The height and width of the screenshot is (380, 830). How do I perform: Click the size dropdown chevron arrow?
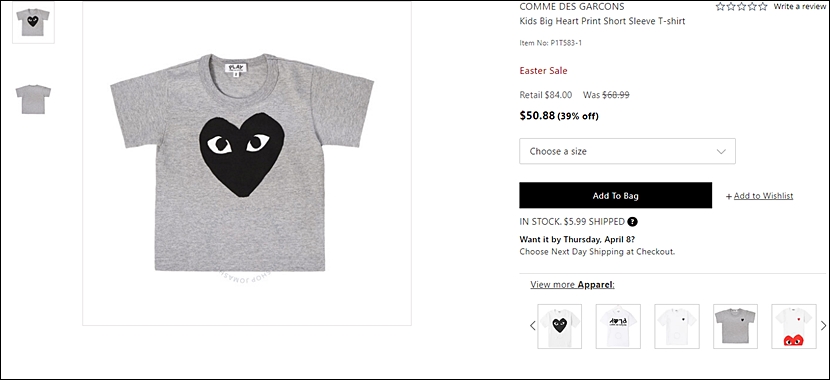pyautogui.click(x=721, y=151)
